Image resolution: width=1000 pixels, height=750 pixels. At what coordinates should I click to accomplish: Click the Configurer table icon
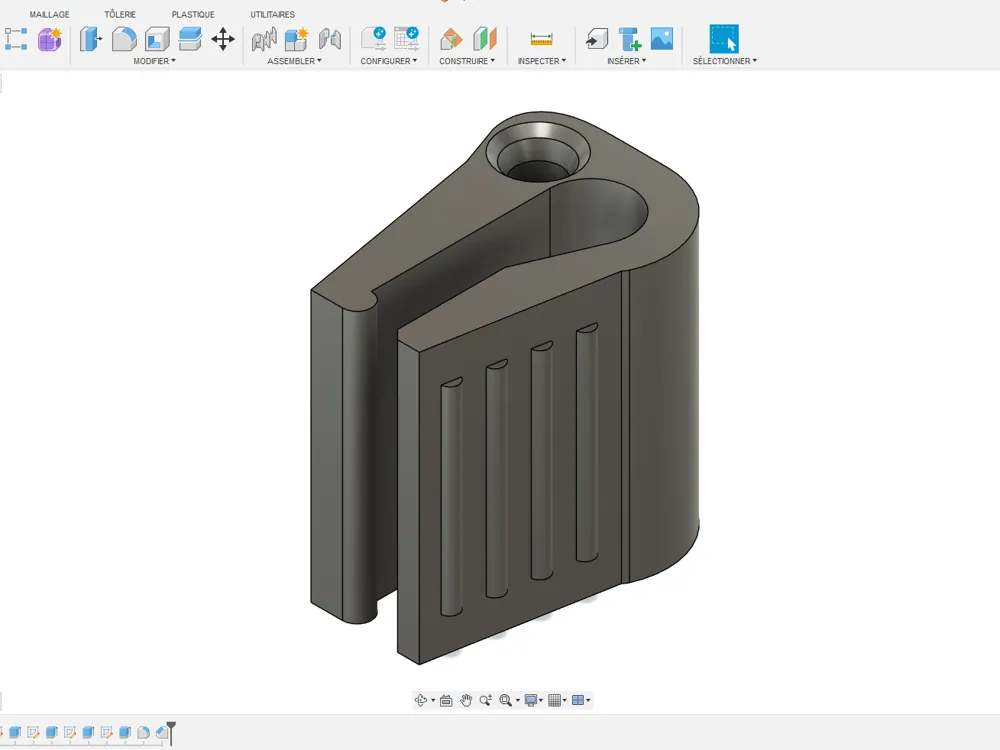pyautogui.click(x=406, y=39)
